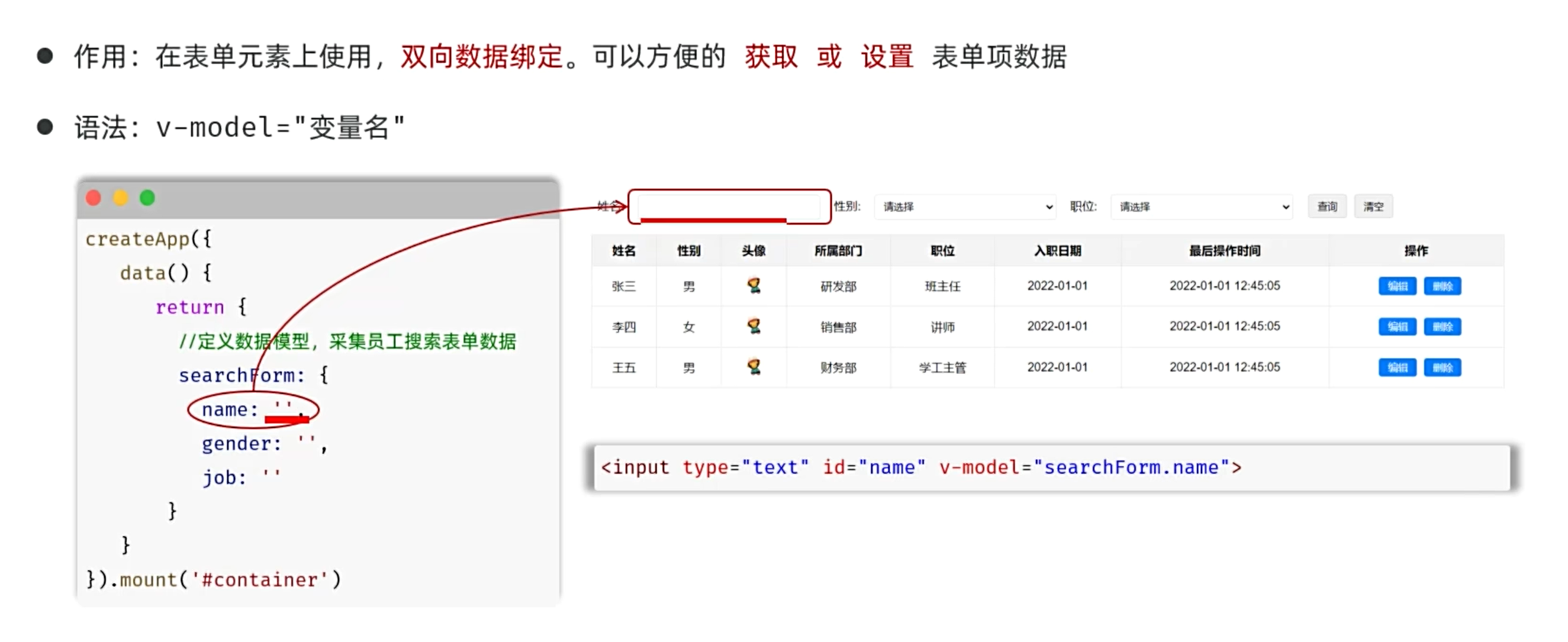This screenshot has height=642, width=1568.
Task: Click 张三's avatar icon
Action: coord(754,285)
